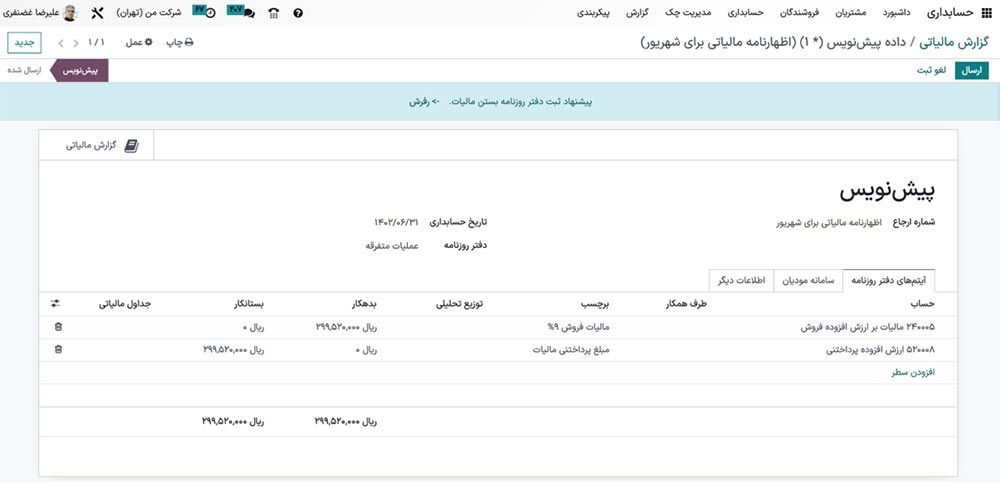Switch company شرکت من (تهران)
The image size is (1000, 483).
click(x=149, y=13)
